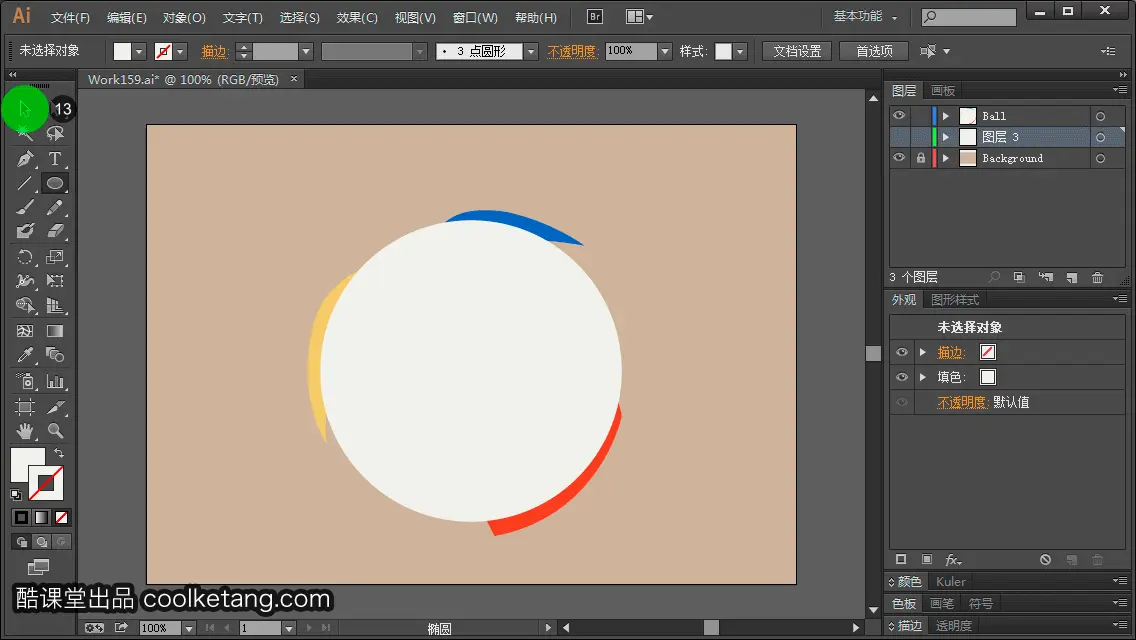Click the target circle for Ball layer

1100,116
